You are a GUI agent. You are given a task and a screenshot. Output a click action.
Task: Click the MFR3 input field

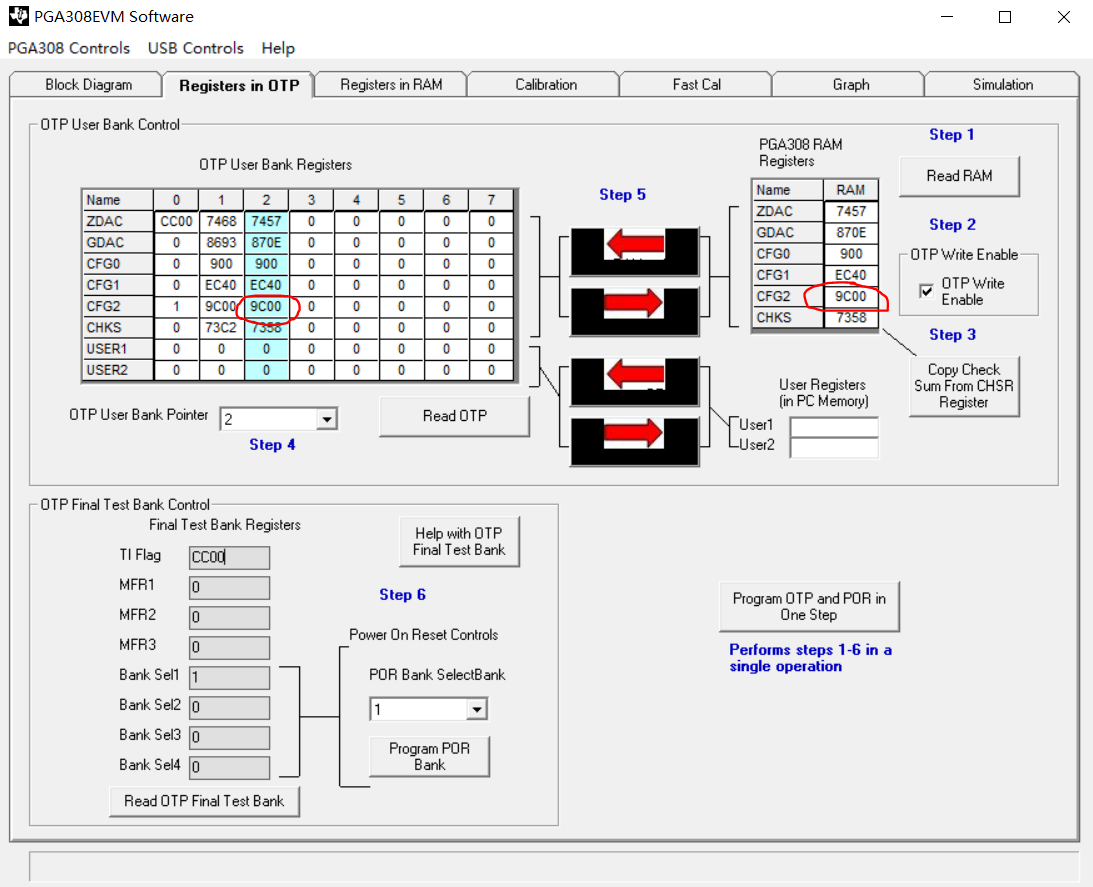coord(229,647)
